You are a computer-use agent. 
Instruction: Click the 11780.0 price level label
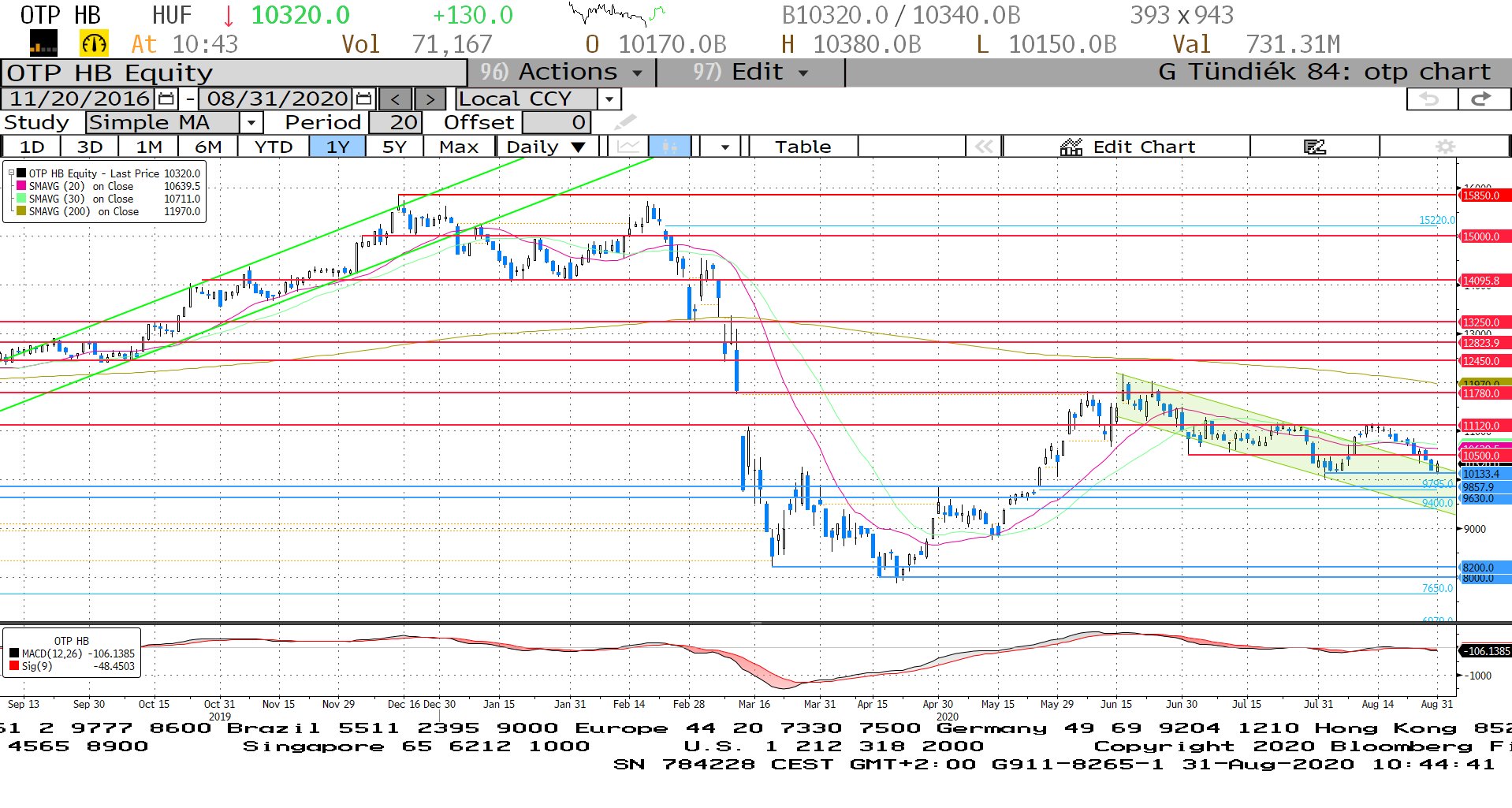(x=1485, y=393)
